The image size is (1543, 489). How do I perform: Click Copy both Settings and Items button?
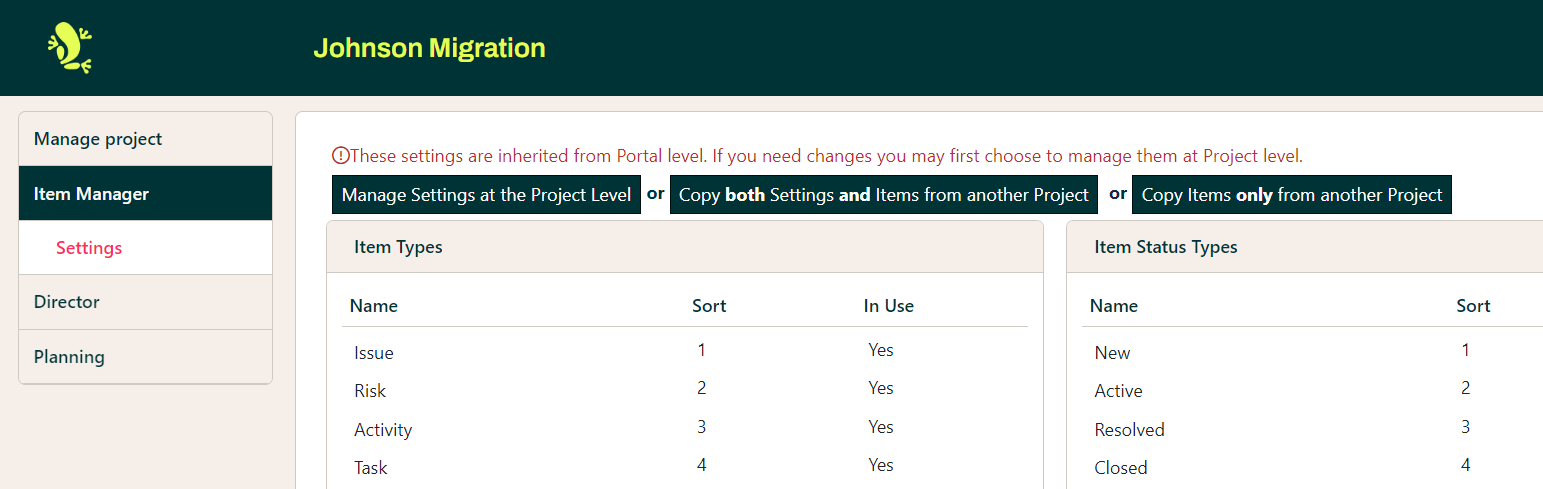(883, 195)
